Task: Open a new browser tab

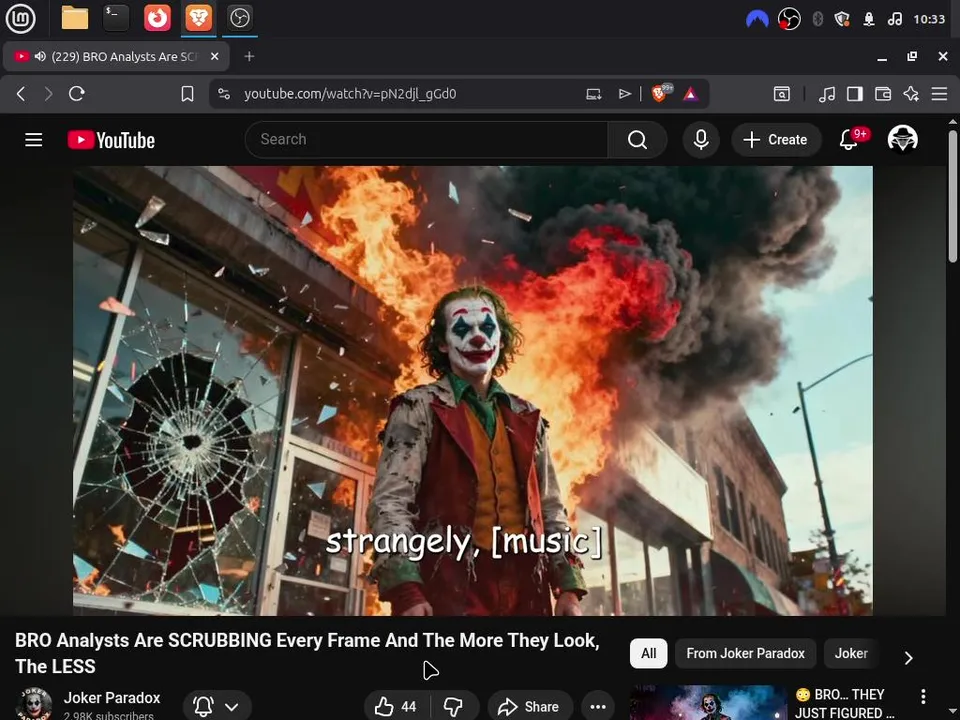Action: point(249,56)
